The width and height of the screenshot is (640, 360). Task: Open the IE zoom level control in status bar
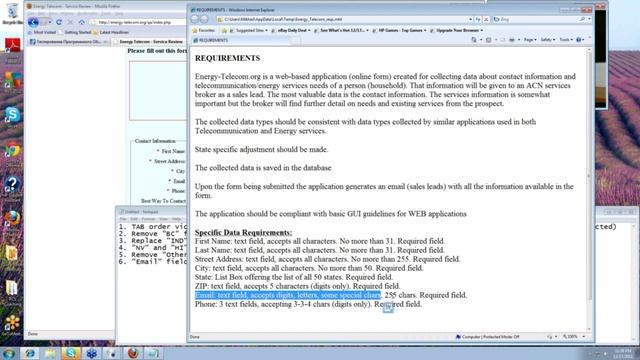coord(573,337)
